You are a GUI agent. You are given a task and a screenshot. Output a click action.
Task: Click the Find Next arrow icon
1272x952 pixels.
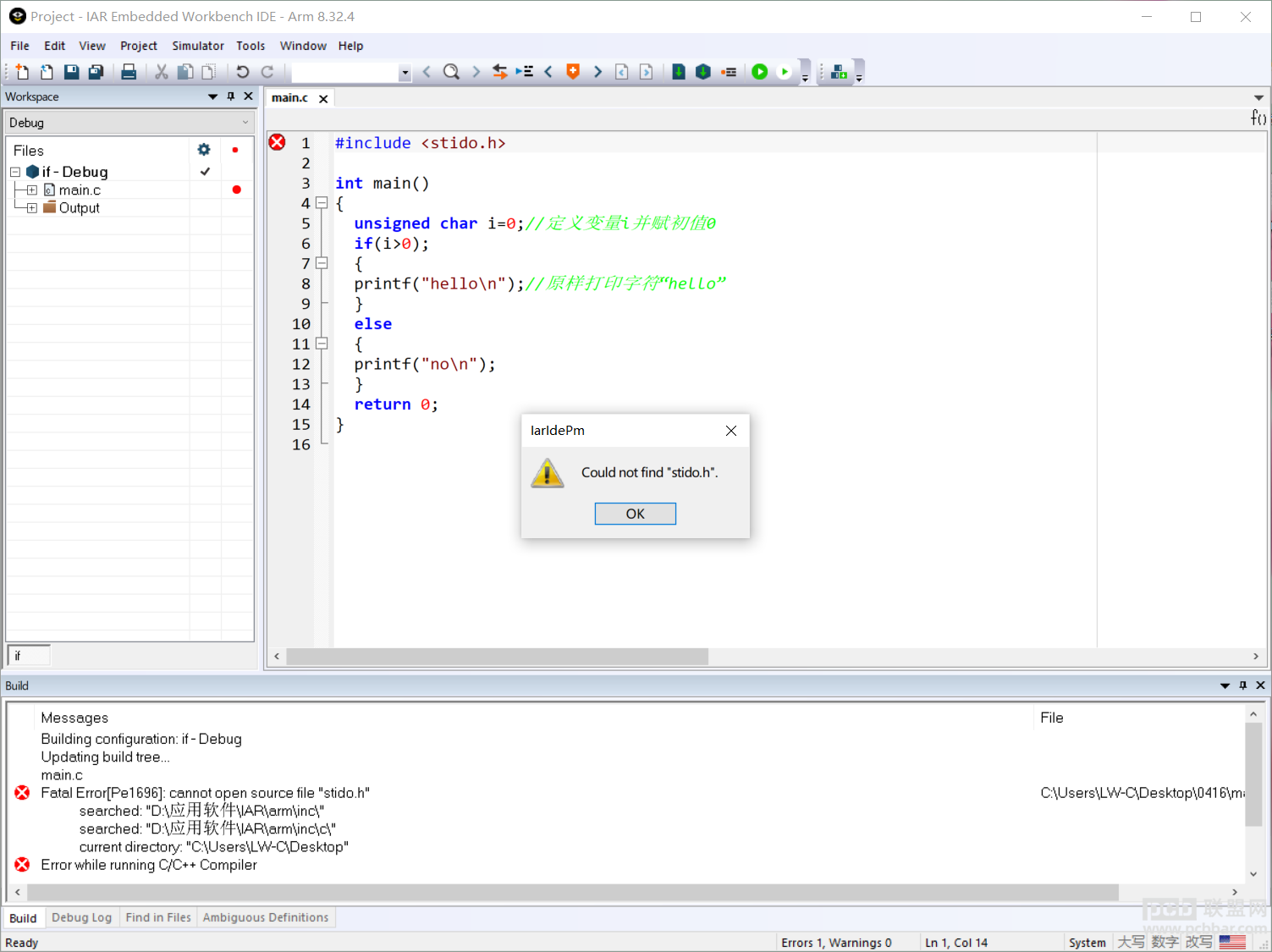point(476,72)
